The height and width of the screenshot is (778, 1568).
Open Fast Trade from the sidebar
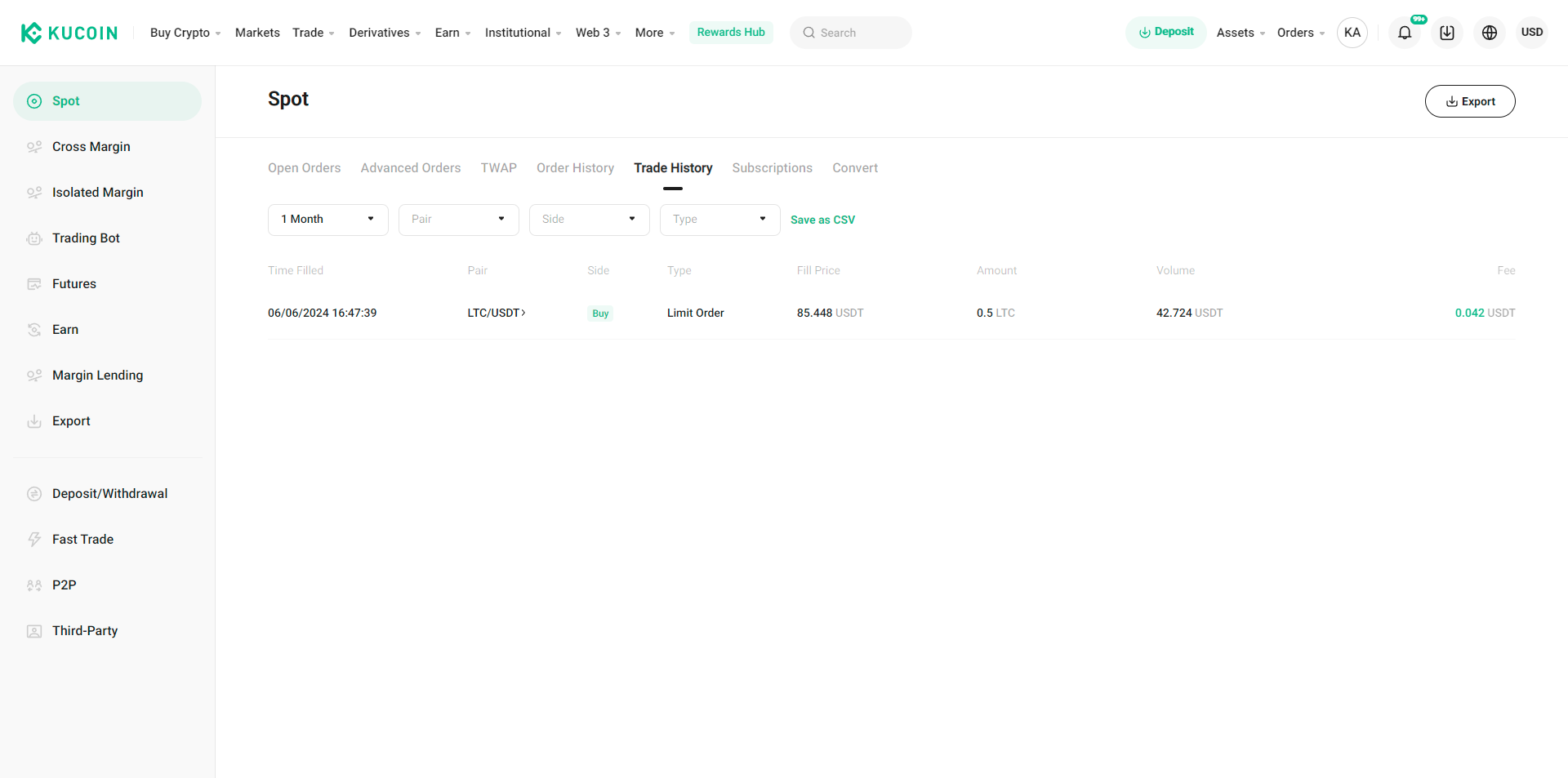[x=82, y=539]
